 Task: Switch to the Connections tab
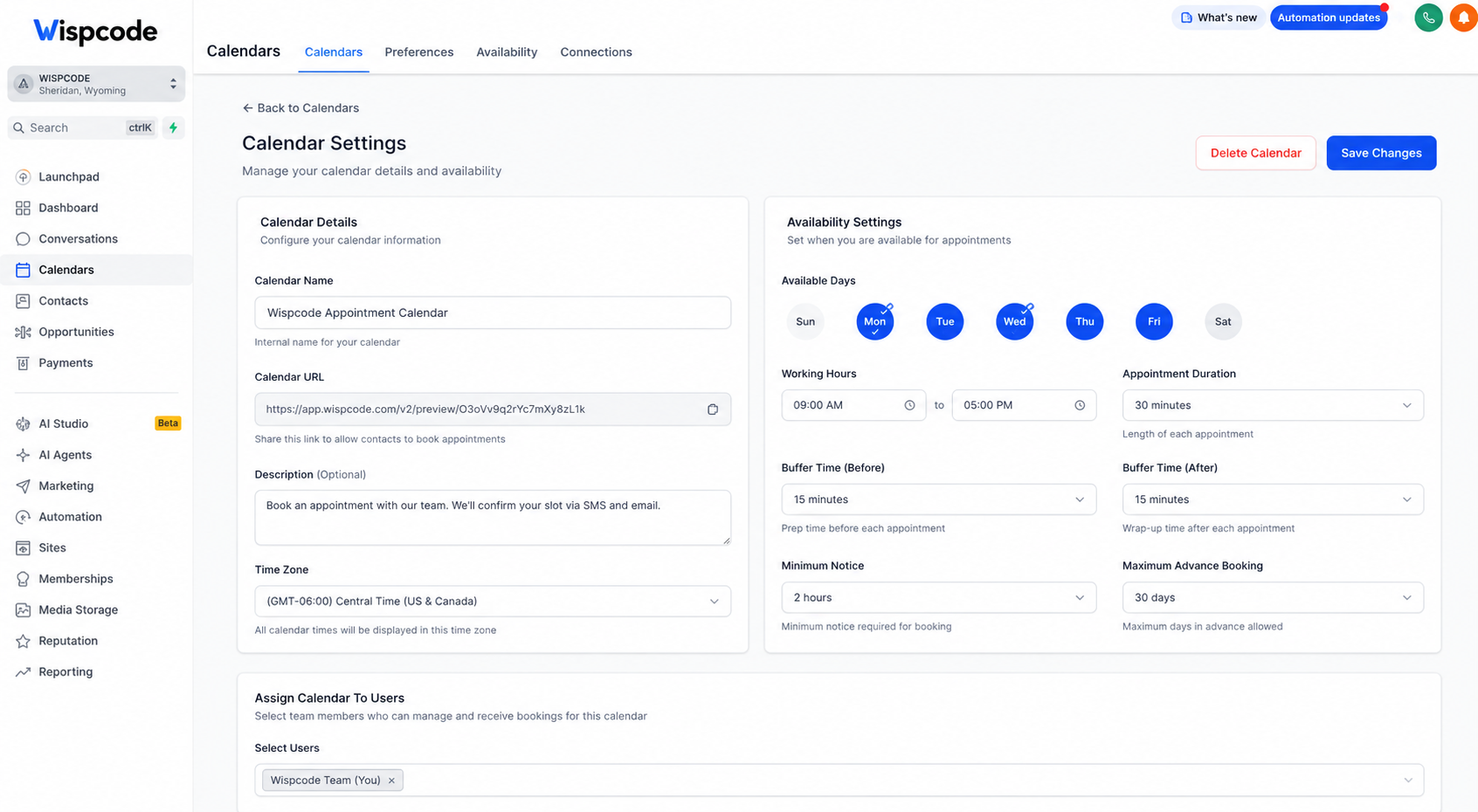click(x=596, y=52)
